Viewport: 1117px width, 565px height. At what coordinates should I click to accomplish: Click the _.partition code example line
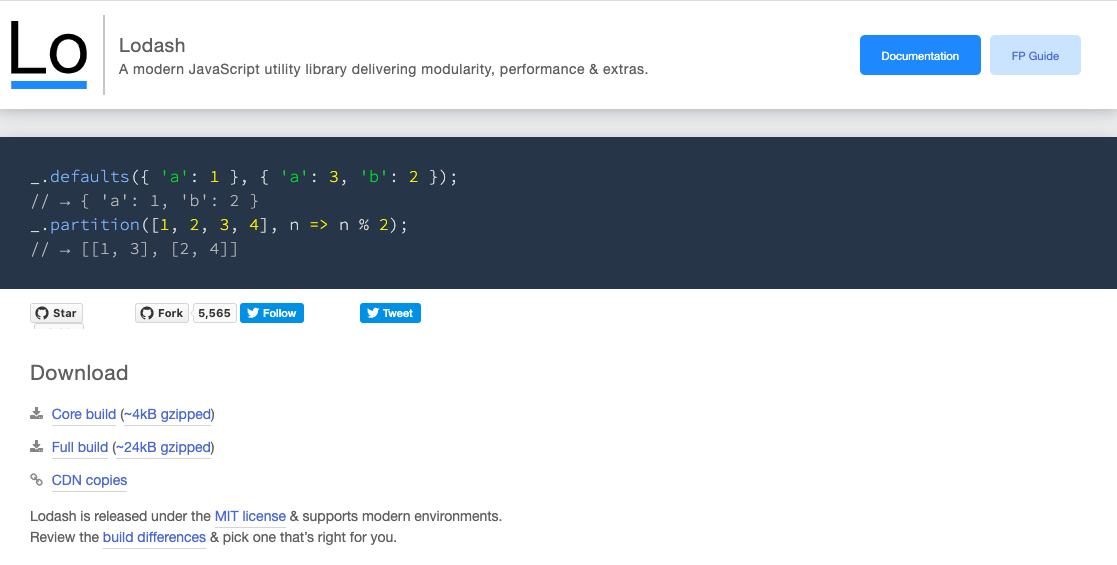[220, 225]
